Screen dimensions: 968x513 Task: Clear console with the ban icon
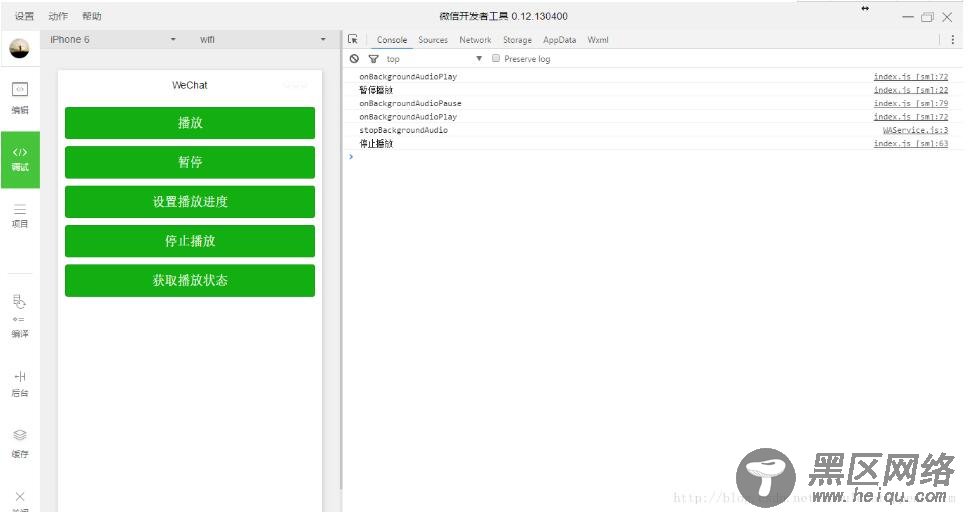click(x=354, y=59)
